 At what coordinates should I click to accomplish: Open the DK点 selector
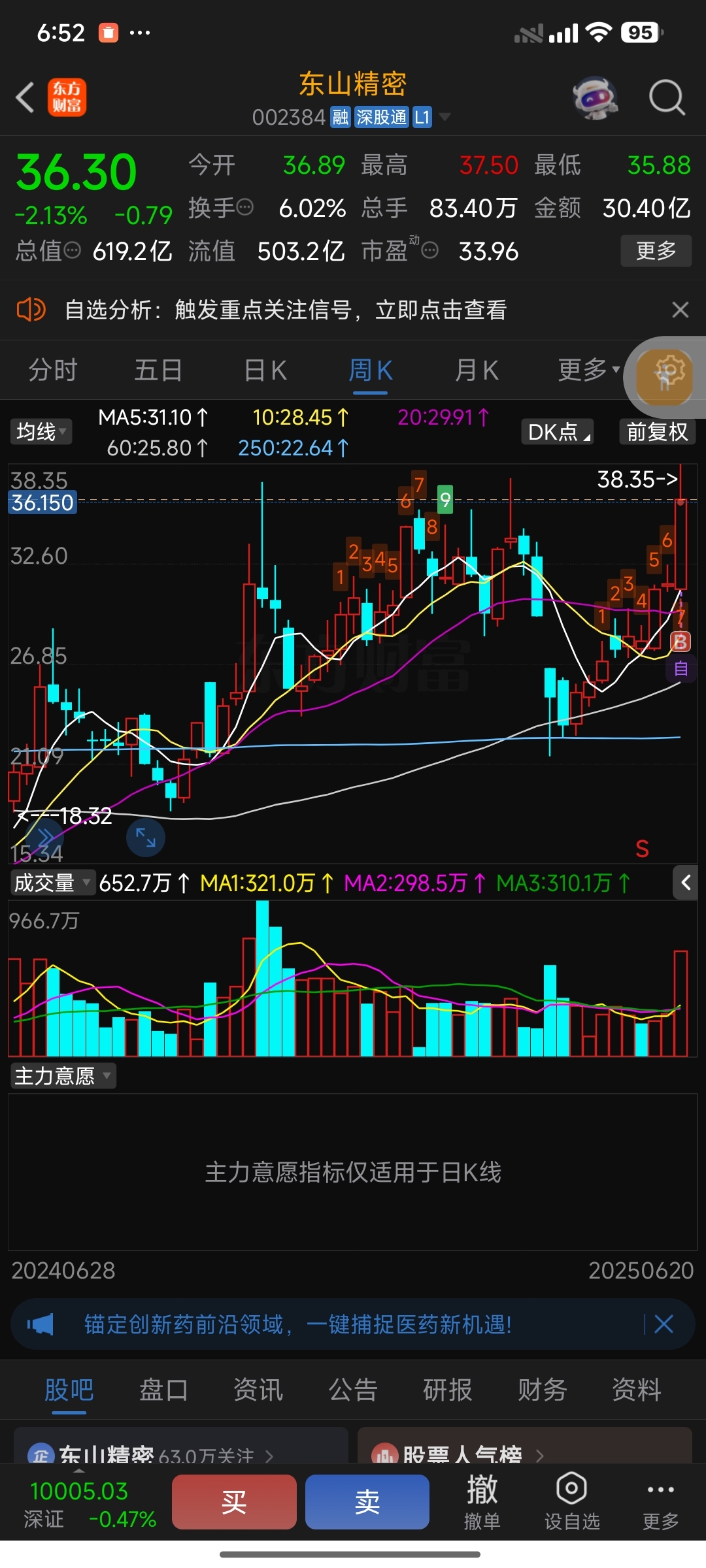click(558, 432)
